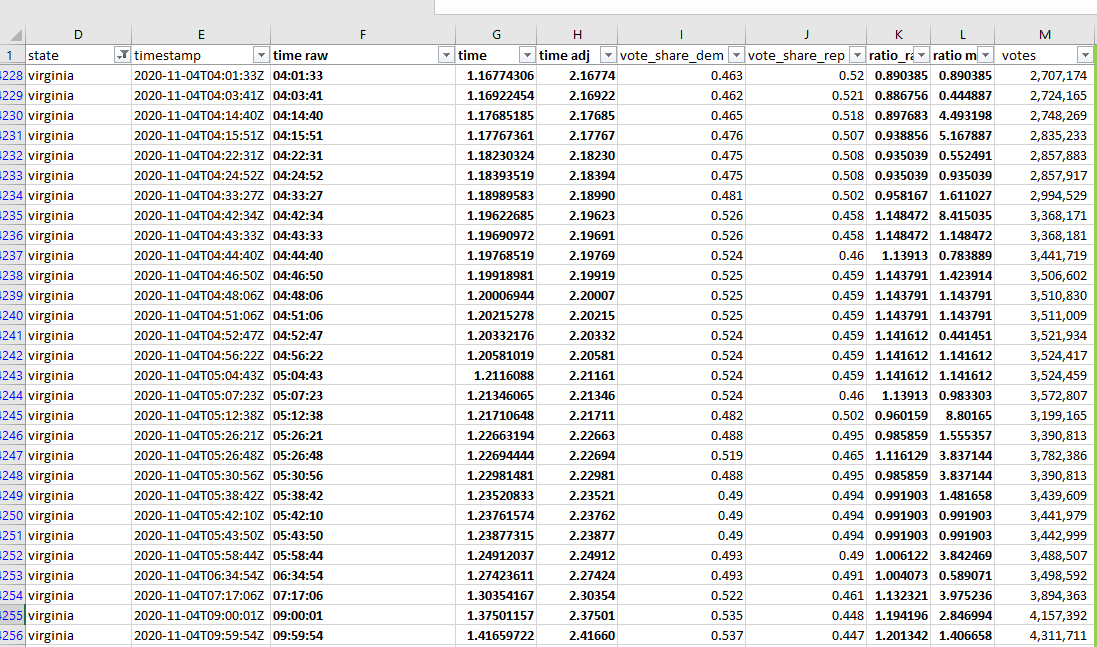The width and height of the screenshot is (1097, 647).
Task: Click cell with timestamp 2020-11-04T04:42:34Z
Action: pyautogui.click(x=201, y=215)
